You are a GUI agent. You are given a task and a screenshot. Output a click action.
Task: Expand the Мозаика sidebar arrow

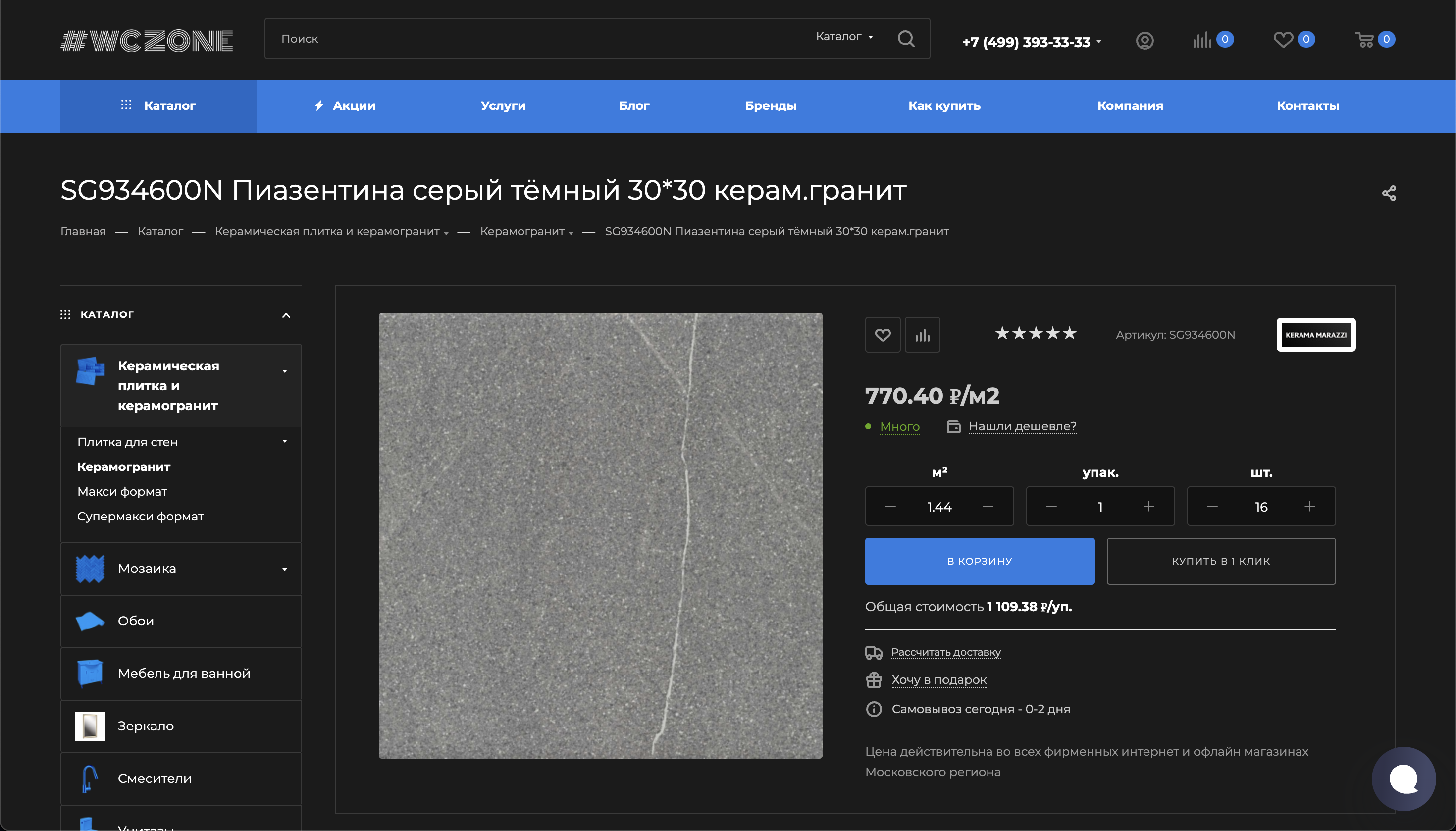pyautogui.click(x=284, y=569)
